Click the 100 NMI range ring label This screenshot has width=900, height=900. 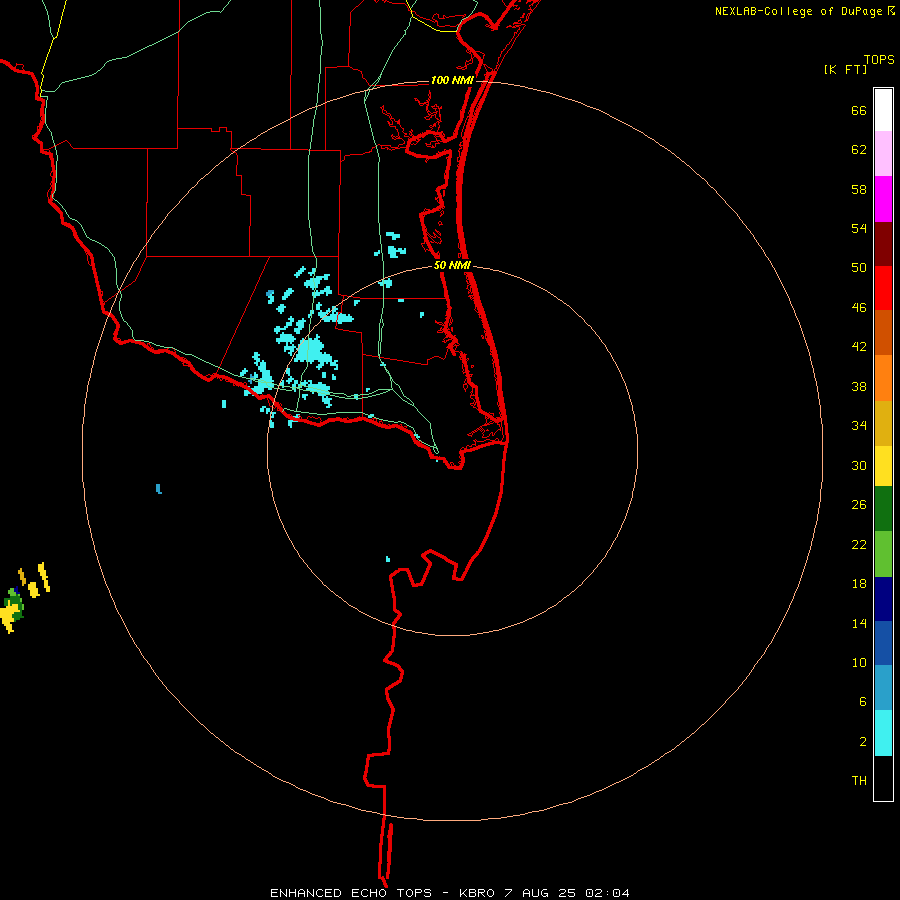(452, 80)
